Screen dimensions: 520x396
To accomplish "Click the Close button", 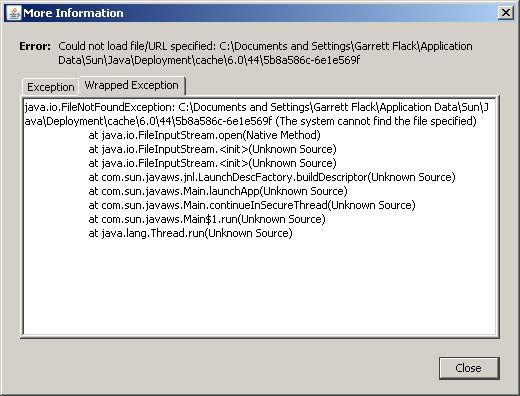I will (x=469, y=368).
